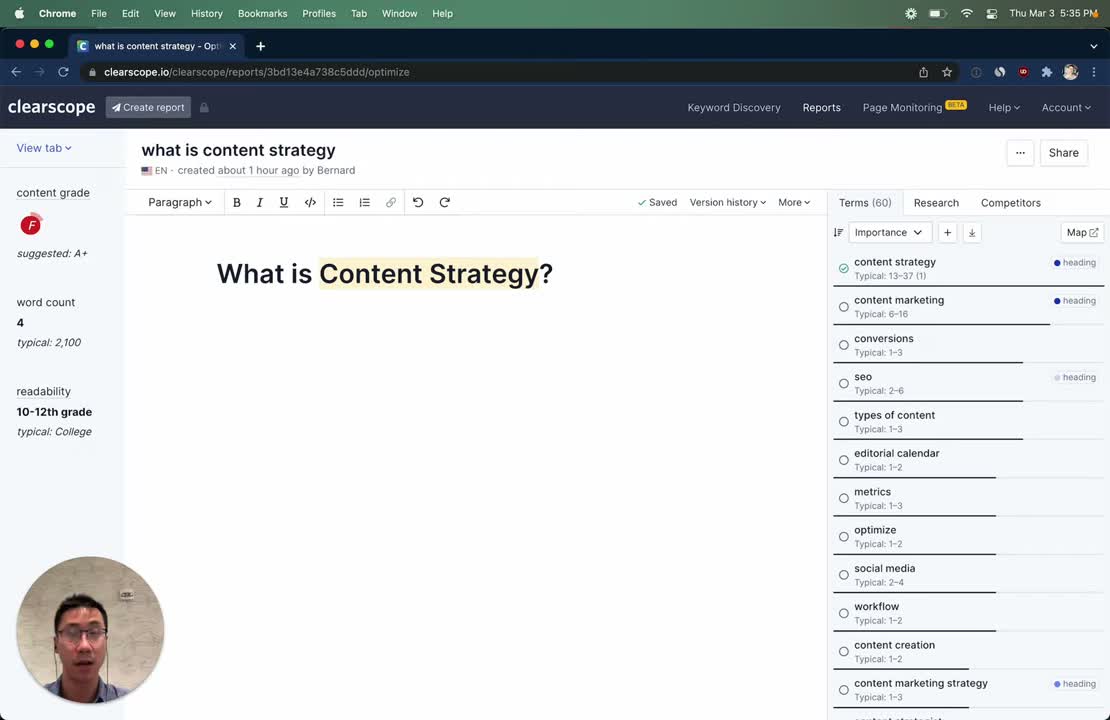The width and height of the screenshot is (1110, 720).
Task: Apply italic formatting
Action: [x=260, y=202]
